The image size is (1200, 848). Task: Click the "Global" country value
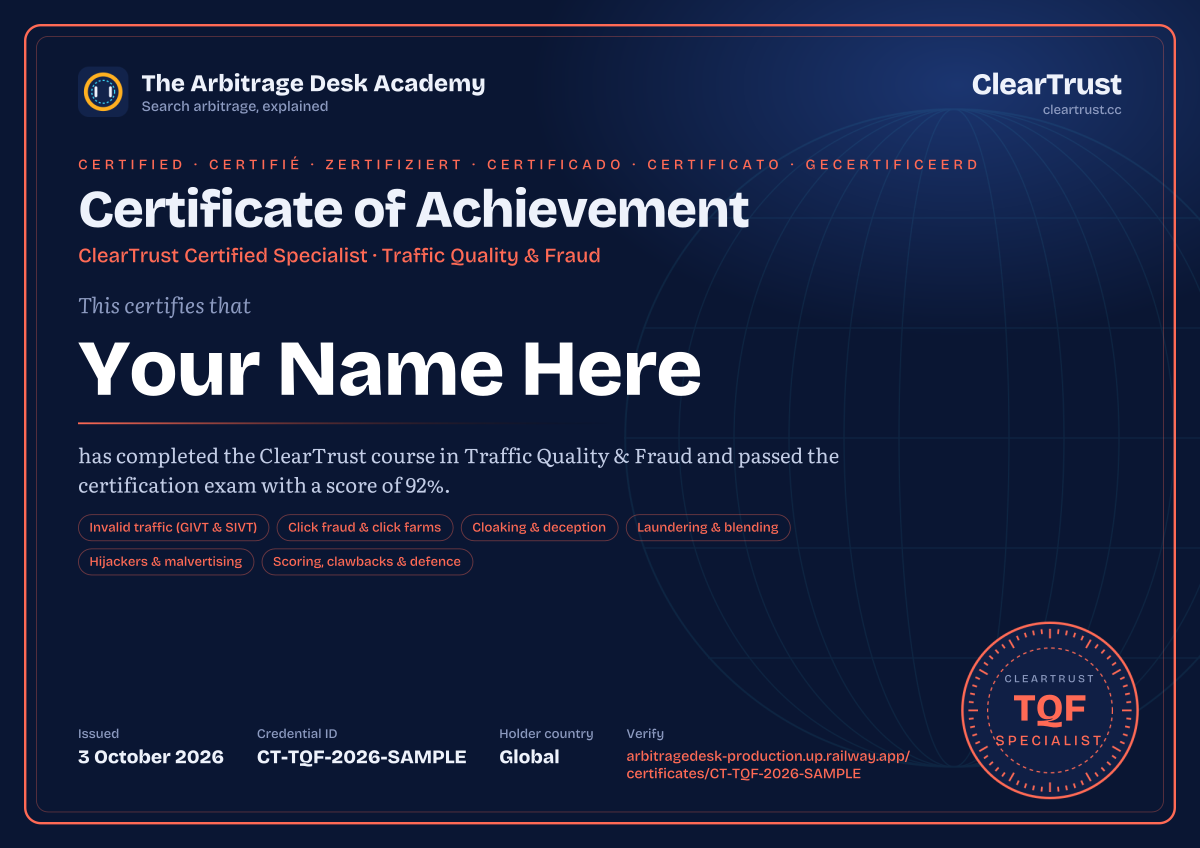[529, 757]
